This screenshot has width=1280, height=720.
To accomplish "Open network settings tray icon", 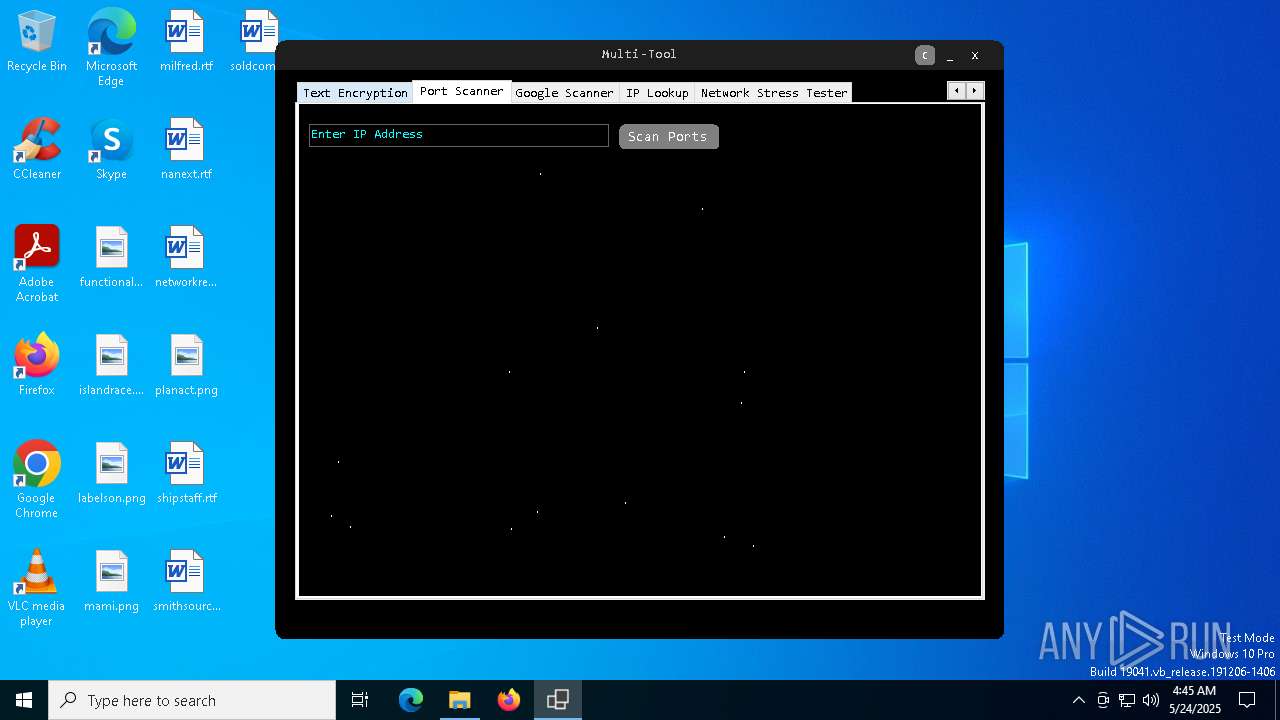I will (1127, 700).
